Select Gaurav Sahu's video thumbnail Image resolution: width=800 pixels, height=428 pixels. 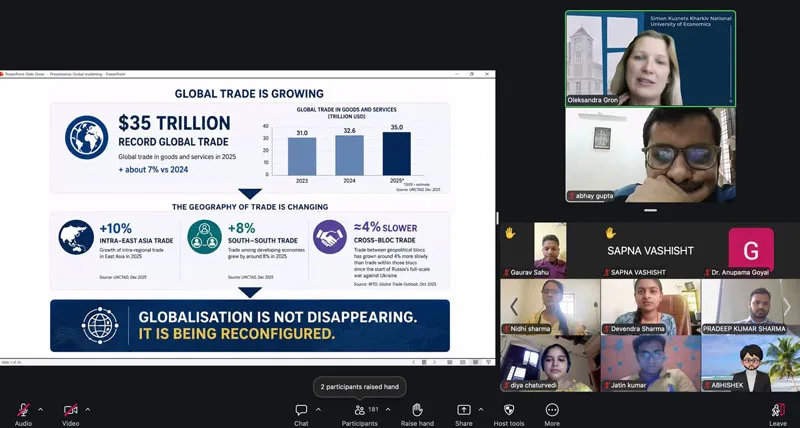click(550, 249)
